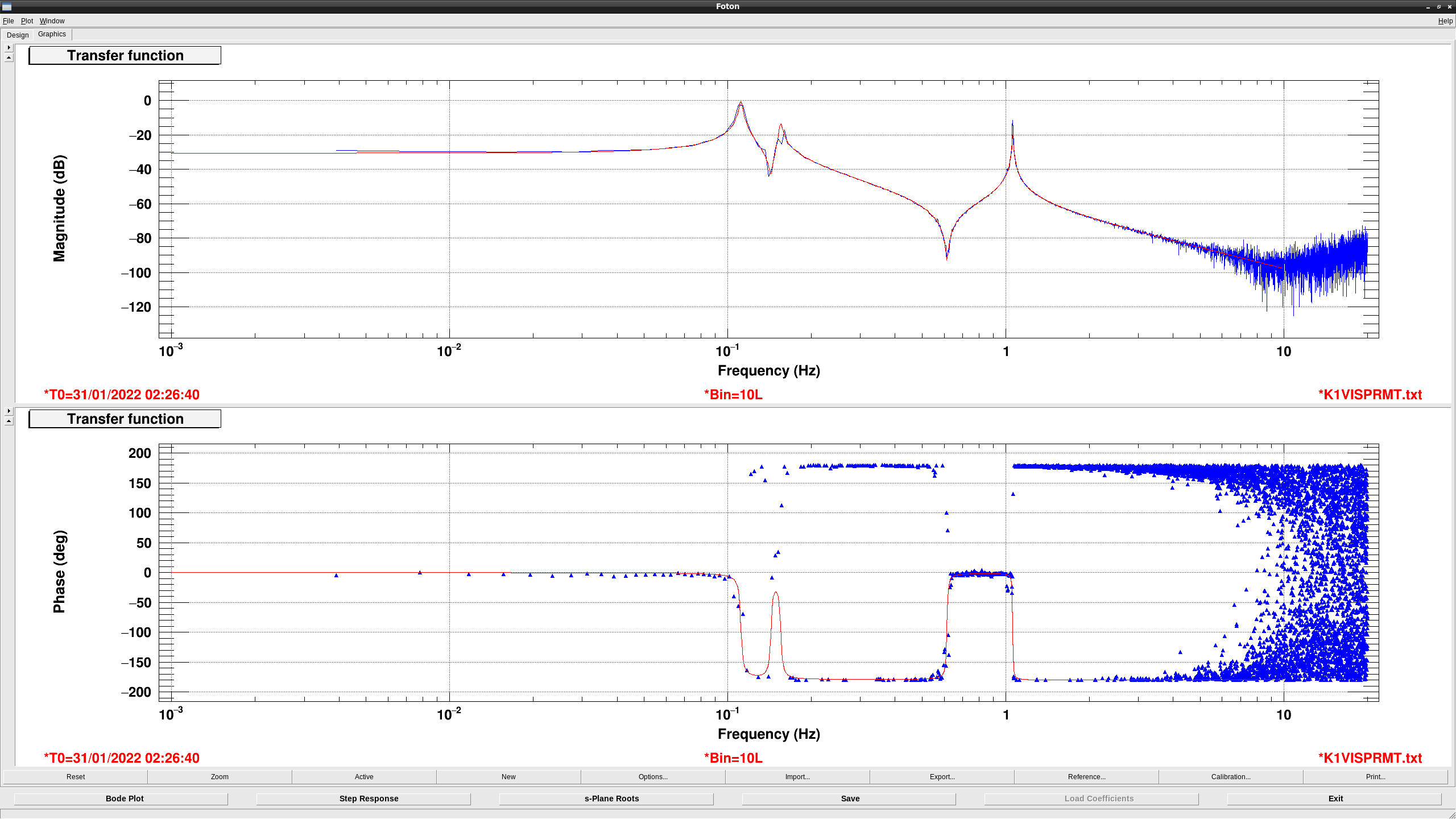Click the Active button
This screenshot has width=1456, height=819.
point(364,777)
